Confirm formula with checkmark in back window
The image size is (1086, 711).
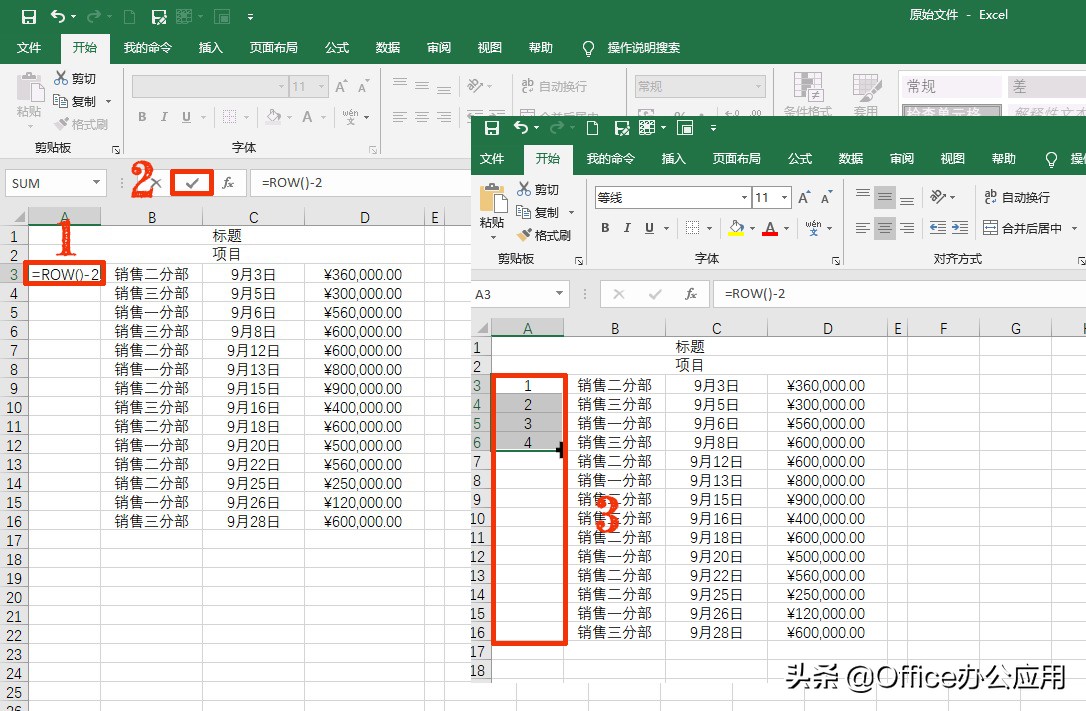pyautogui.click(x=192, y=183)
